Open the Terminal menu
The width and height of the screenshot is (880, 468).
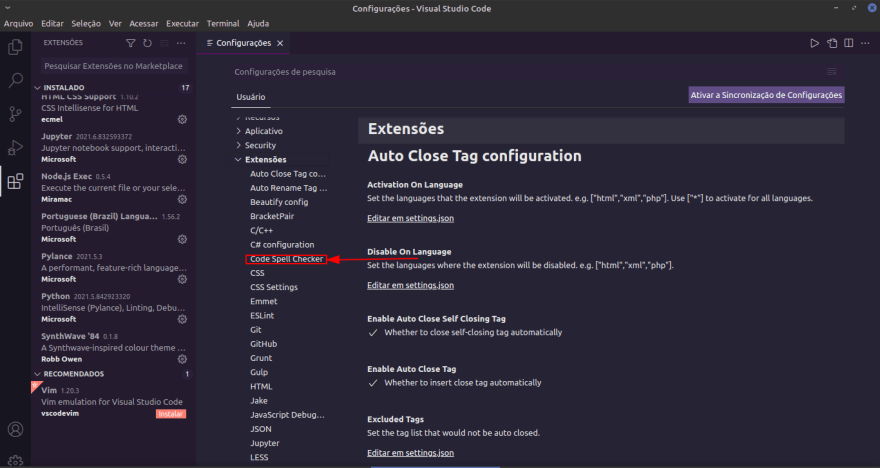point(223,24)
